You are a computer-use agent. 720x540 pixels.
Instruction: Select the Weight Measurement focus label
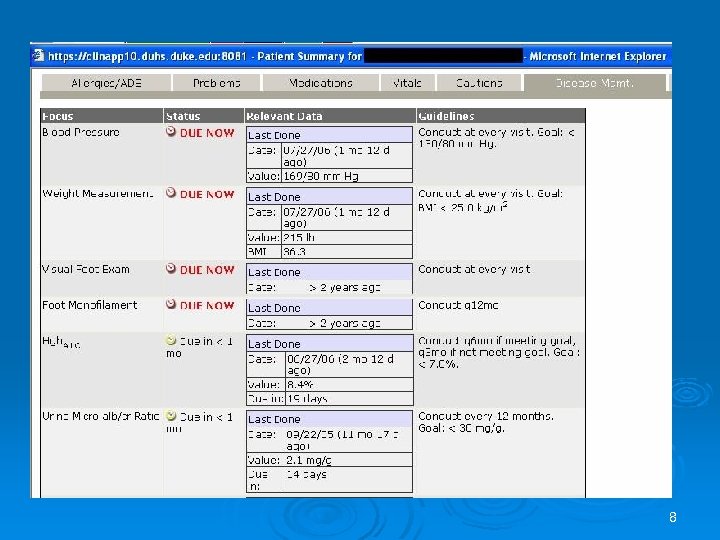click(x=98, y=194)
